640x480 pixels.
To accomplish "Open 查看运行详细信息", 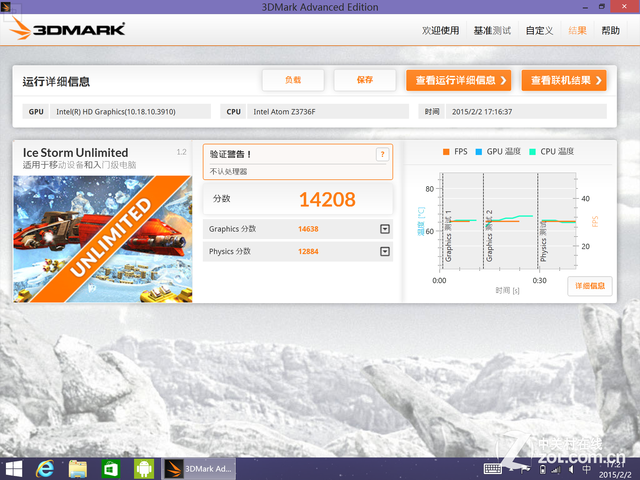I will (458, 80).
